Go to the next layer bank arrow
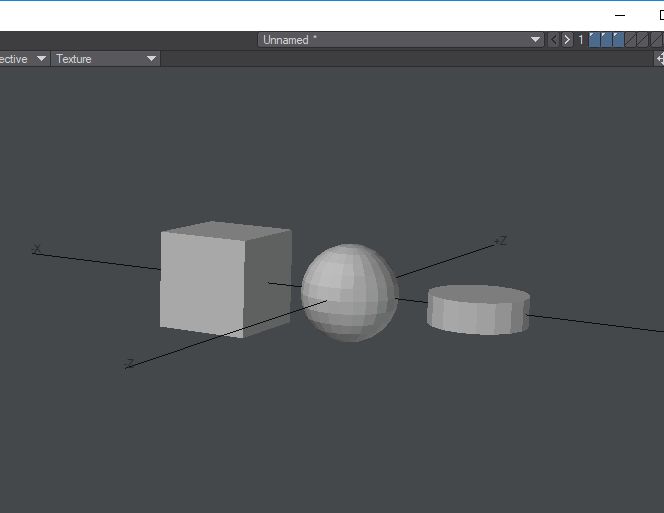The height and width of the screenshot is (513, 664). 567,40
